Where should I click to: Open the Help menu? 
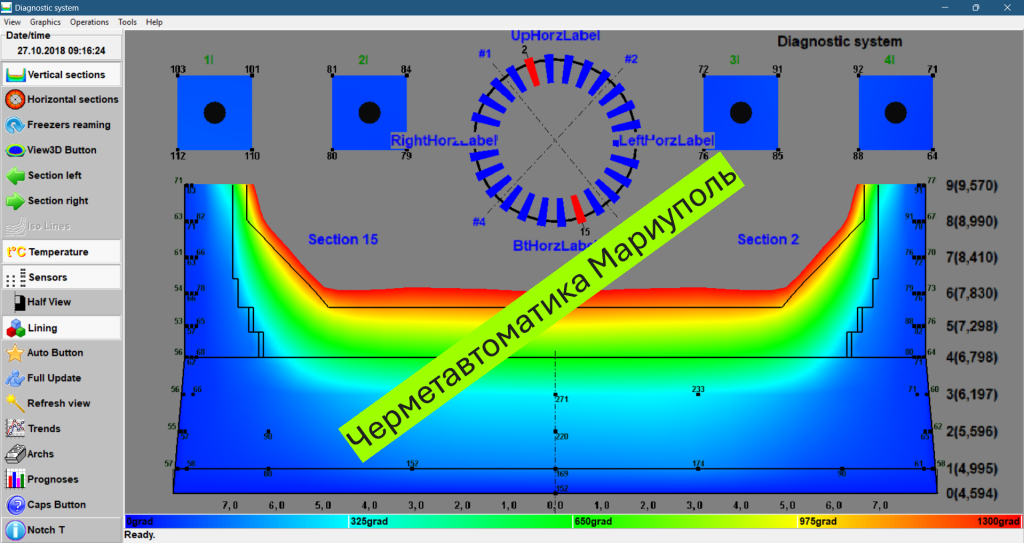point(154,22)
